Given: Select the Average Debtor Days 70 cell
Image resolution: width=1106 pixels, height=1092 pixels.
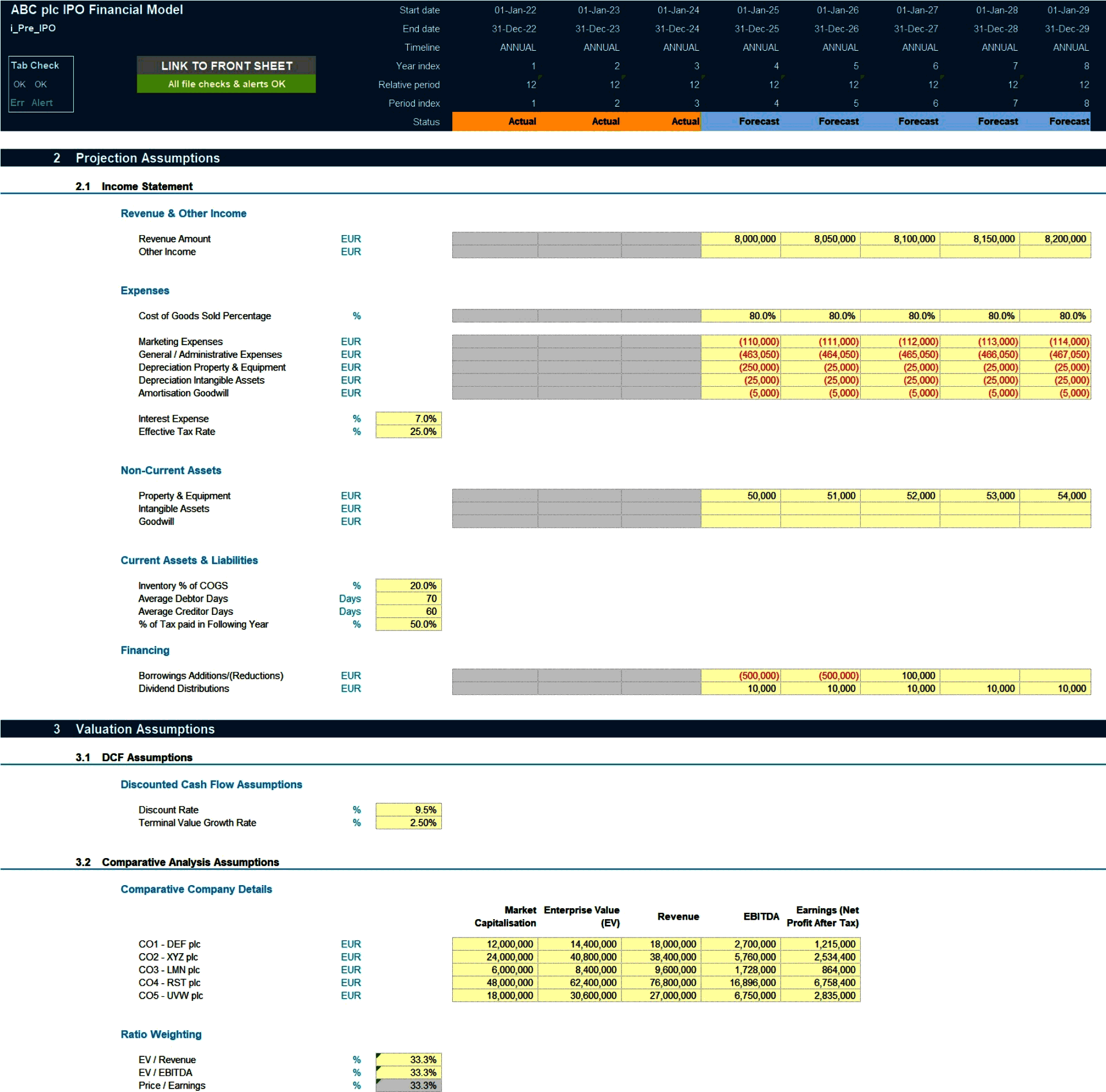Looking at the screenshot, I should click(408, 599).
